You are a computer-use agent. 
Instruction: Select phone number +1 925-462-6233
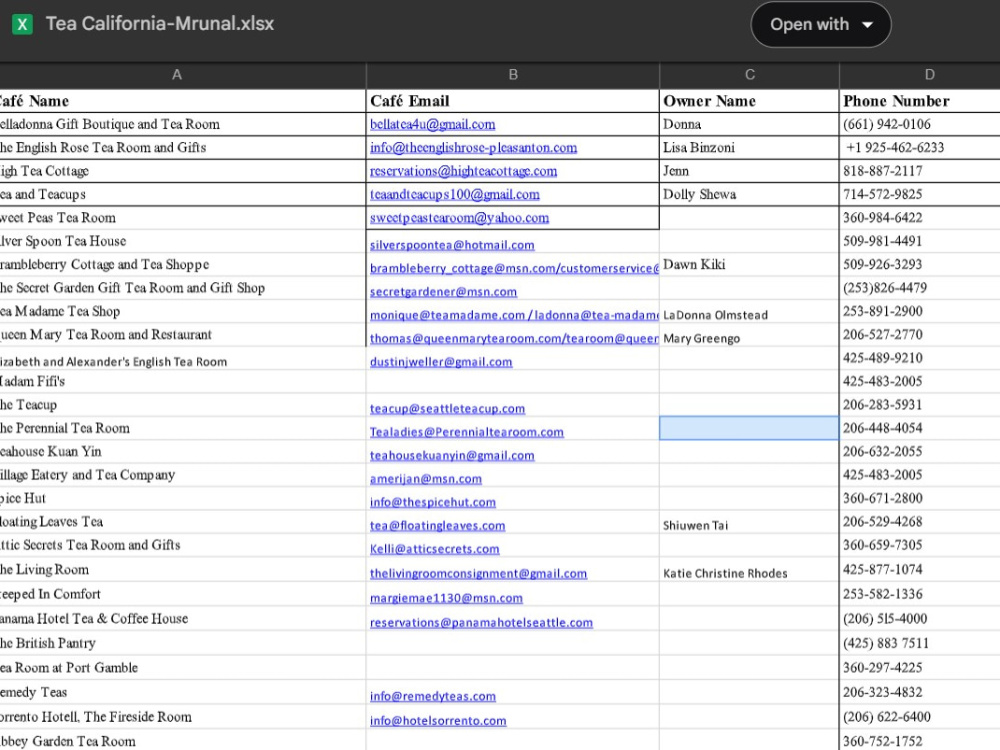(920, 147)
